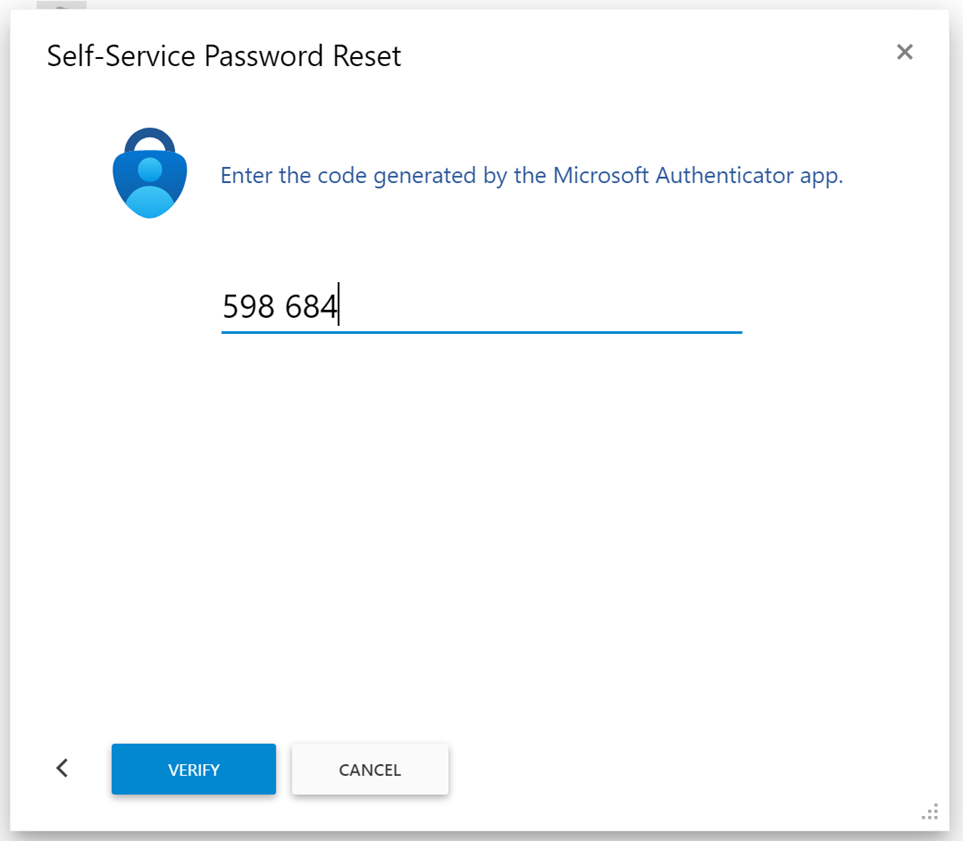The image size is (963, 841).
Task: Click the person silhouette inside the lock icon
Action: tap(149, 181)
